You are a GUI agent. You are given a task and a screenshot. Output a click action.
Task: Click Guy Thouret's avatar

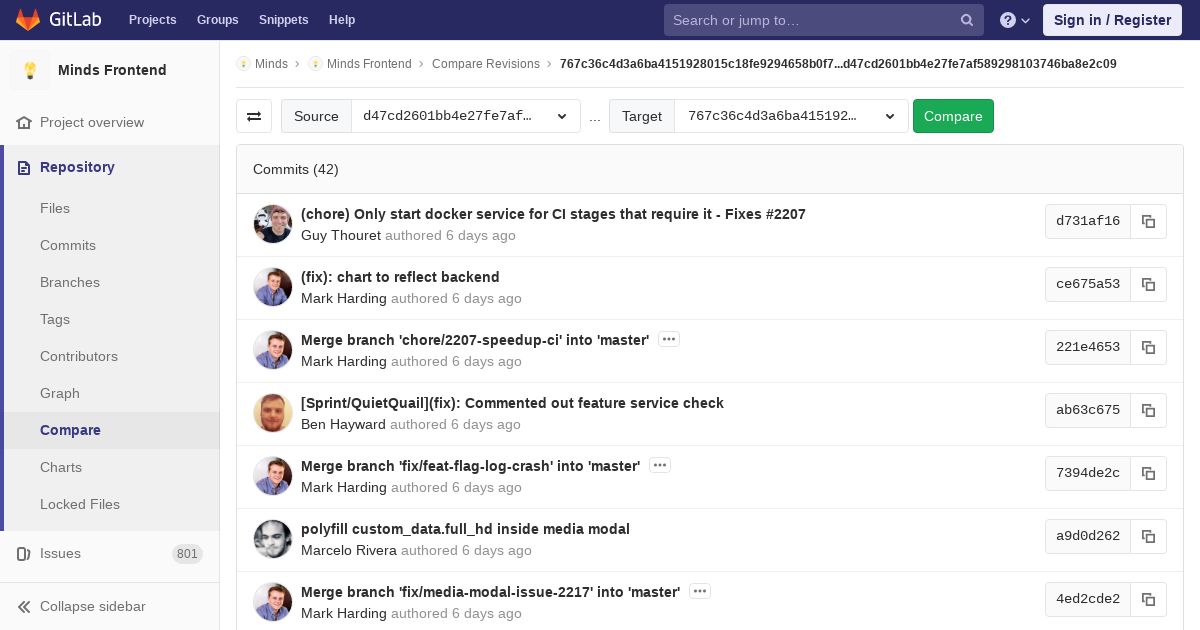click(273, 224)
